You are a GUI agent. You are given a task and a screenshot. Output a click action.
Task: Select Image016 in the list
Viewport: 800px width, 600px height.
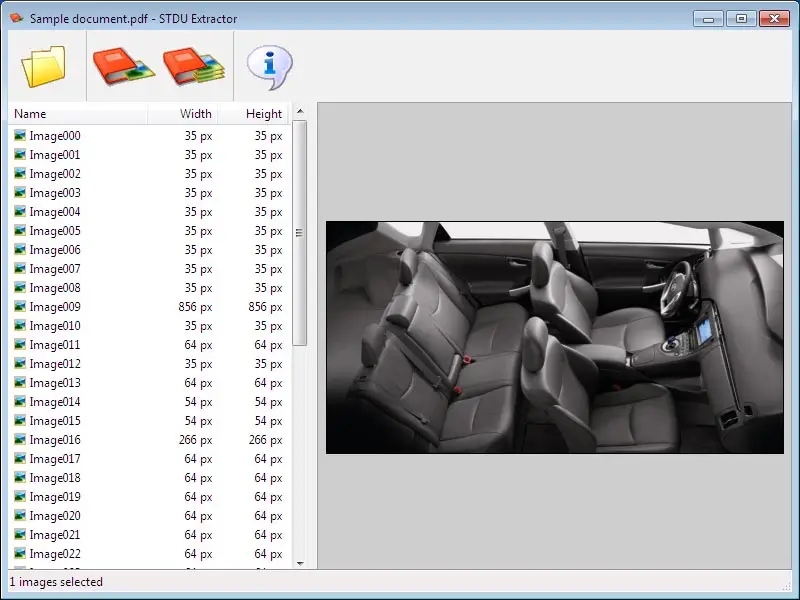click(x=149, y=440)
